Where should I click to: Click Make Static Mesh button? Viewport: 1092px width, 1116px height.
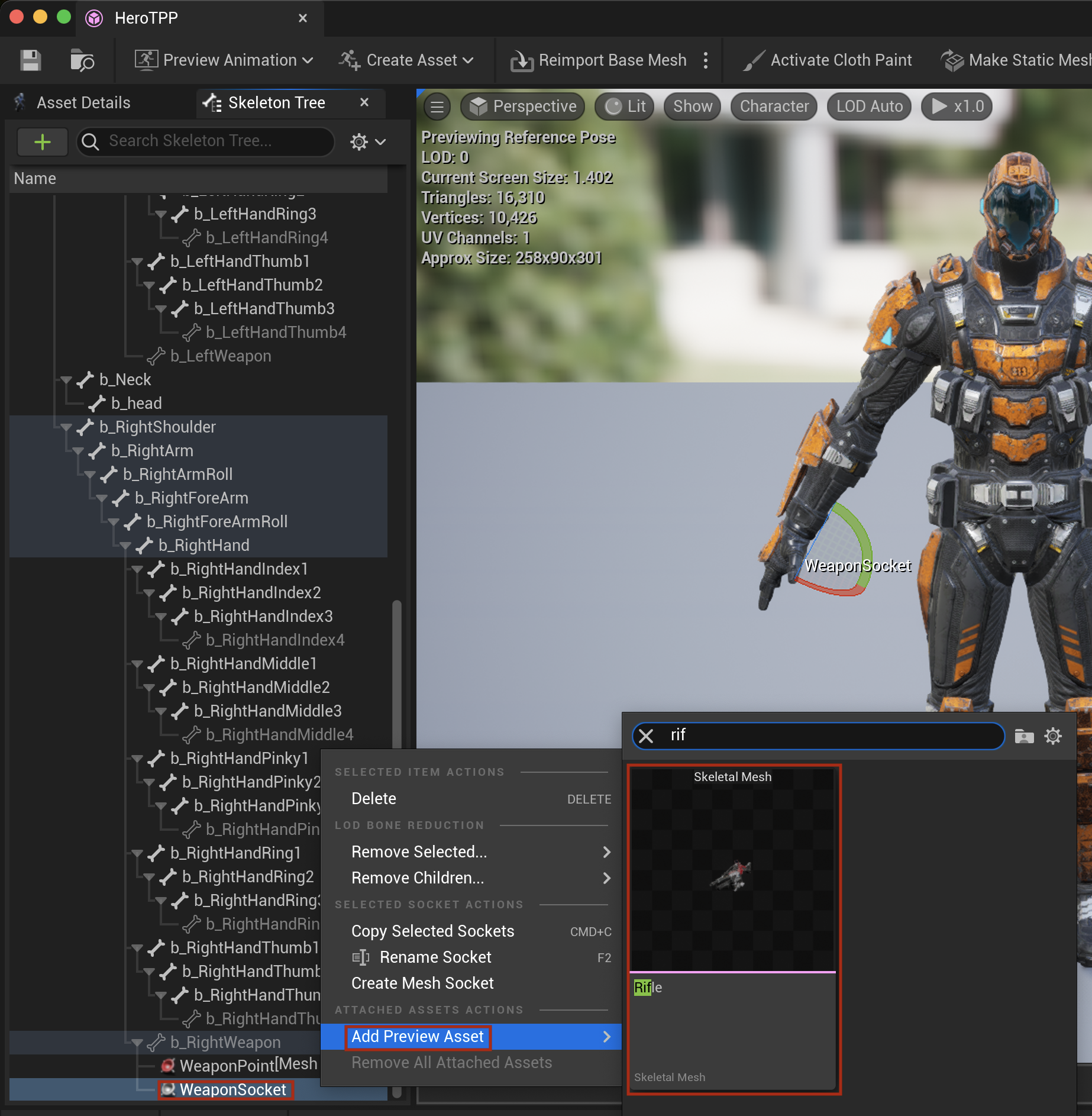1016,60
